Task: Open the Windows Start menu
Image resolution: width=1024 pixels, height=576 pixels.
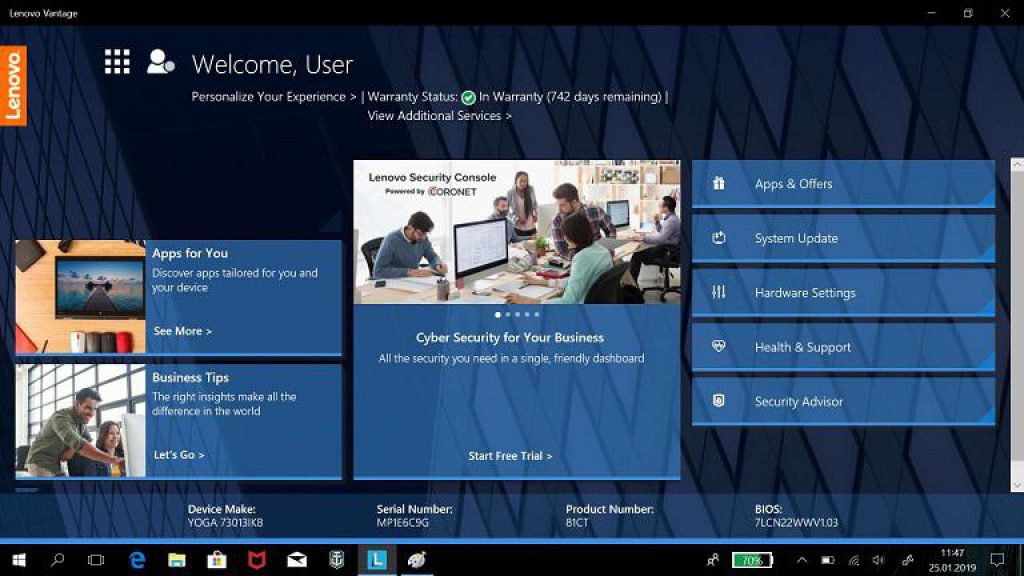Action: click(19, 560)
